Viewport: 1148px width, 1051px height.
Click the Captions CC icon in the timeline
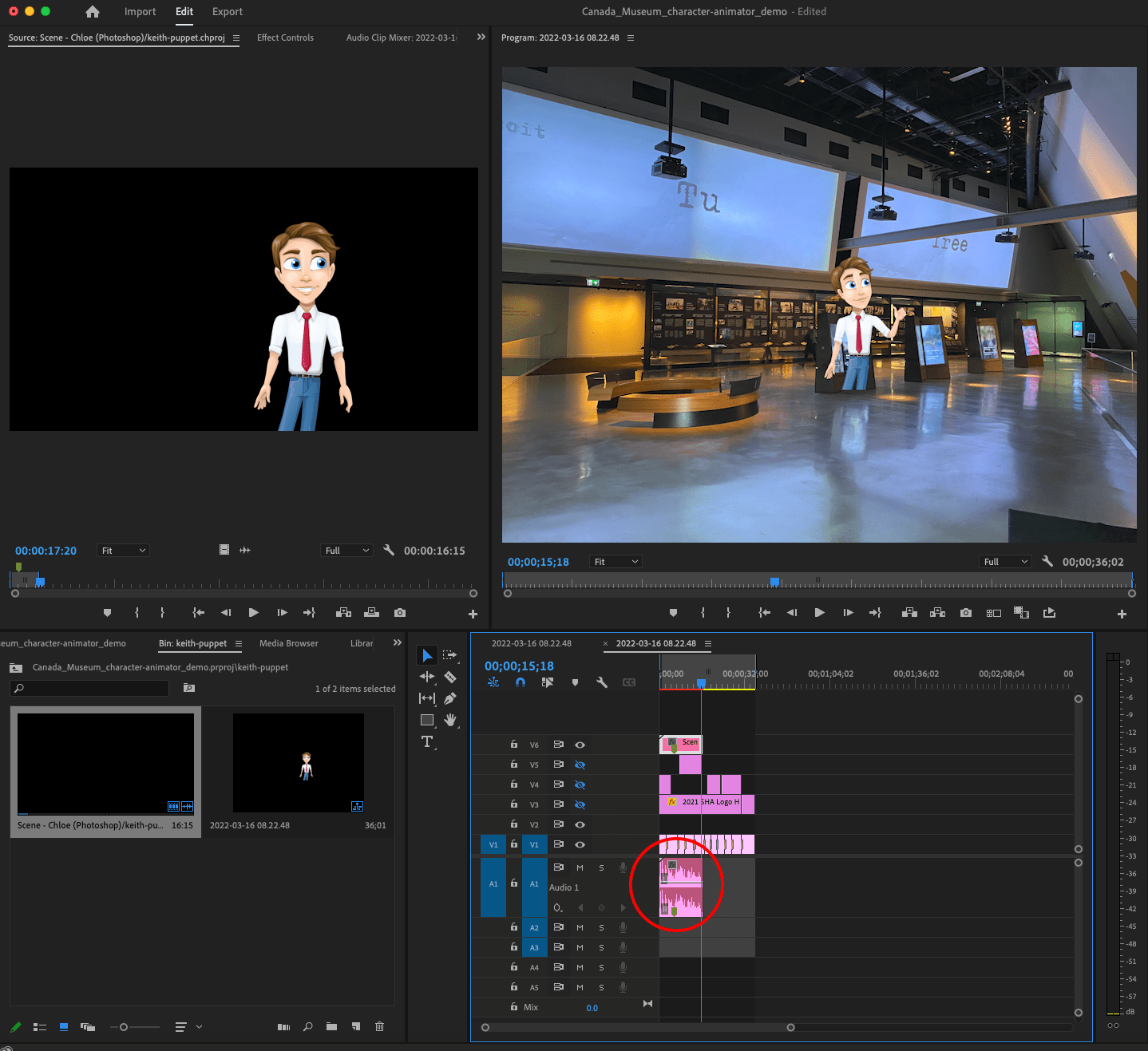pos(630,682)
